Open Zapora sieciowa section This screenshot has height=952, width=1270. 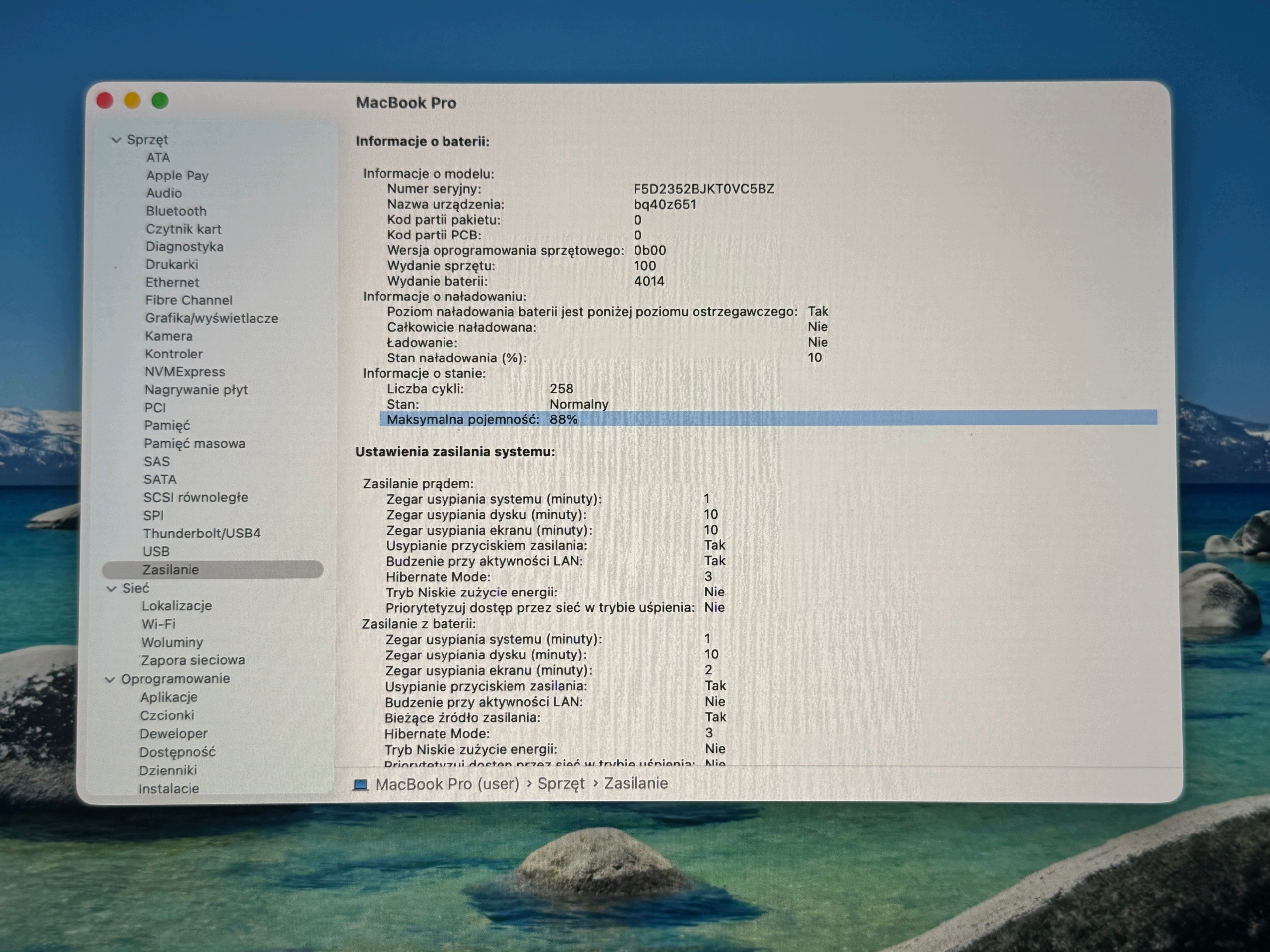pos(193,660)
